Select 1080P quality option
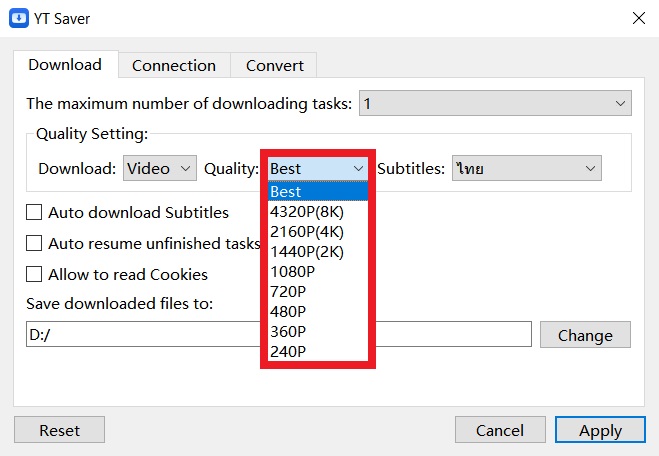 coord(318,272)
